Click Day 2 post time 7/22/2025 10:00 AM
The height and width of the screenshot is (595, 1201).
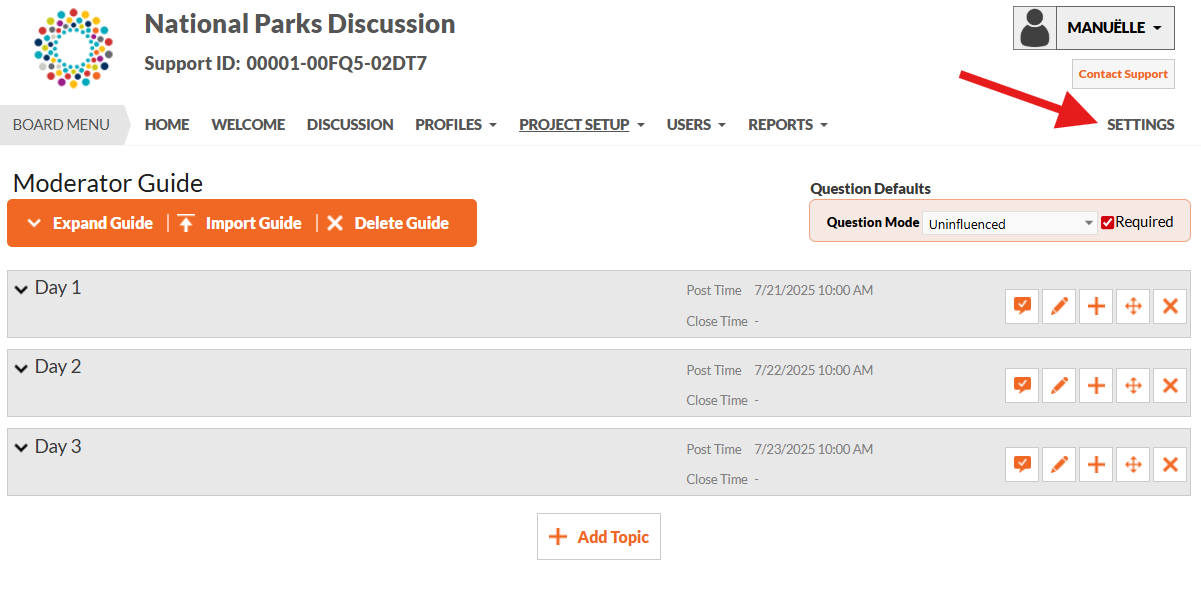pyautogui.click(x=813, y=370)
